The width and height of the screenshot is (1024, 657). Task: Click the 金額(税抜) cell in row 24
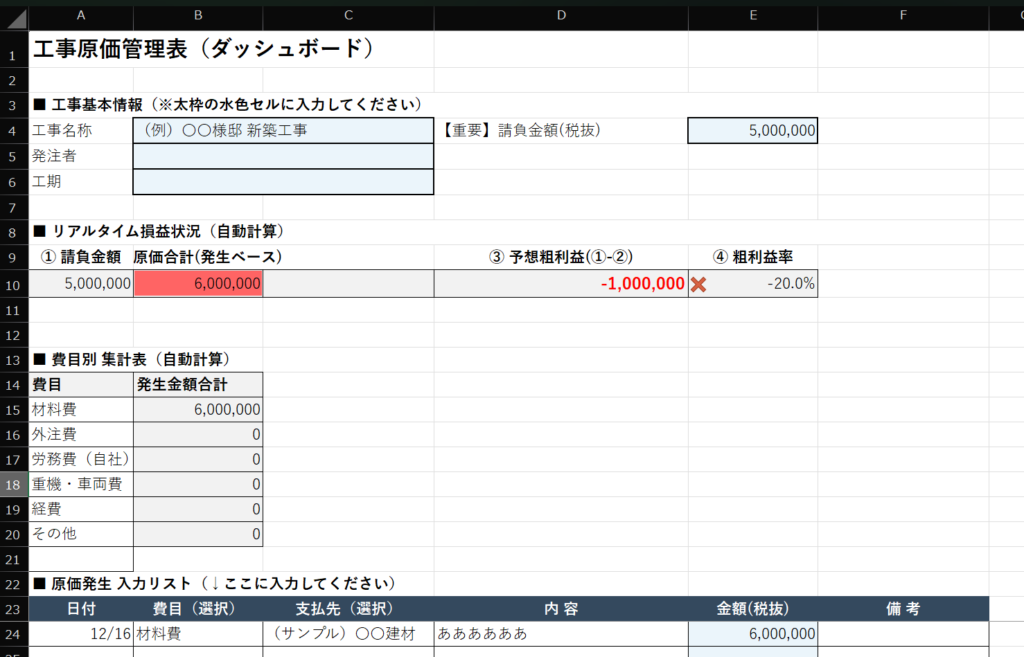[752, 633]
